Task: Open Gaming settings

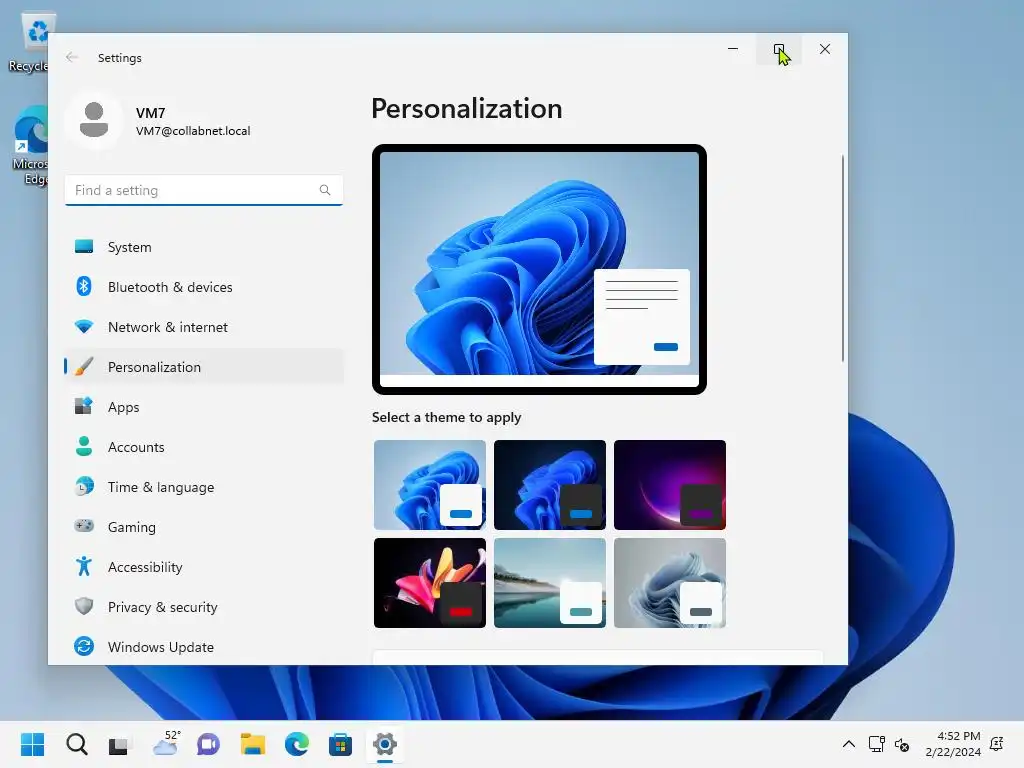Action: tap(204, 526)
